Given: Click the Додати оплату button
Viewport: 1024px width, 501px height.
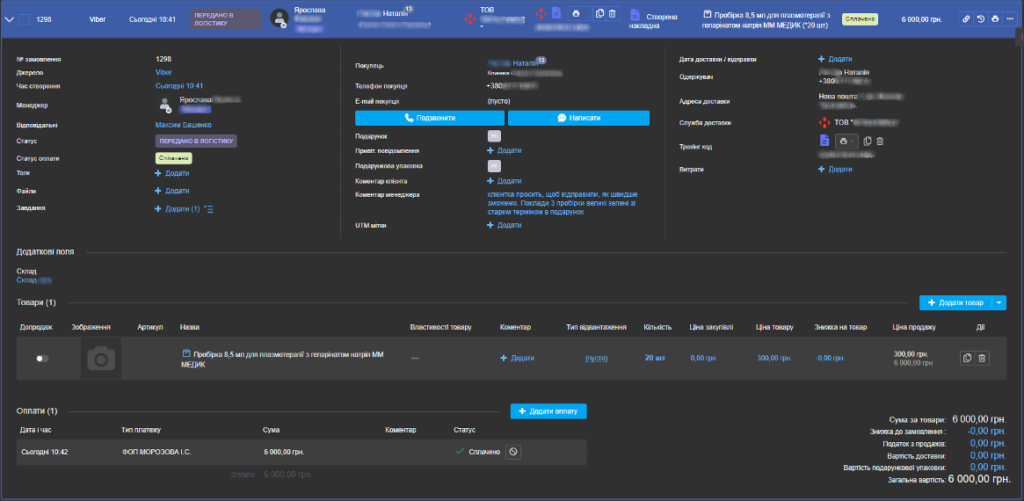Looking at the screenshot, I should pos(548,411).
